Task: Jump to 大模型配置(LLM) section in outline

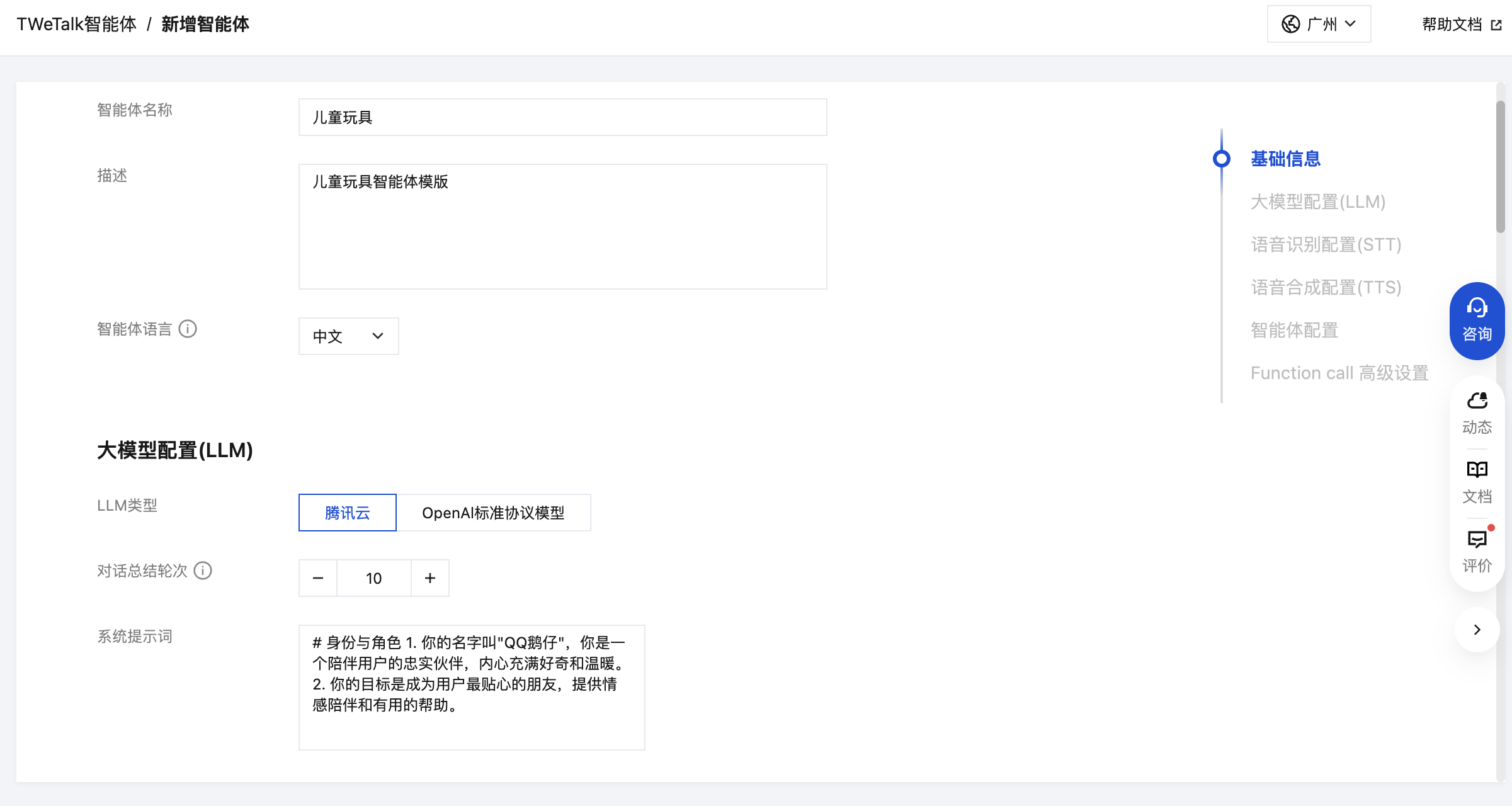Action: pos(1317,201)
